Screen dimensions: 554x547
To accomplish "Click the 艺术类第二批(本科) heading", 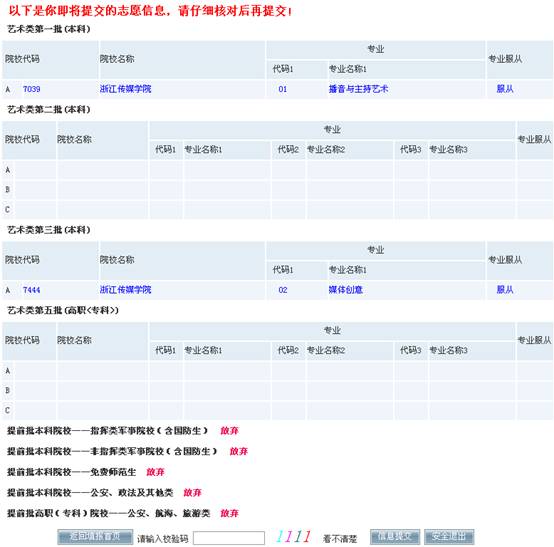I will [x=49, y=110].
